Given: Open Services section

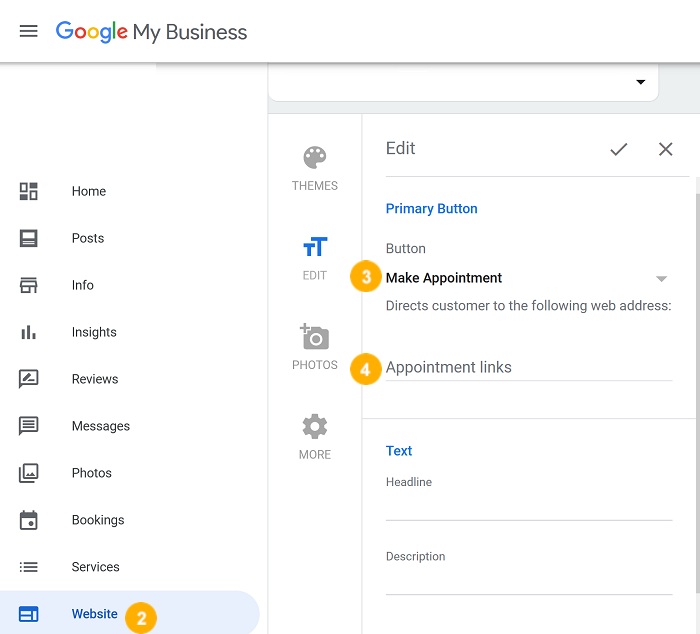Looking at the screenshot, I should pos(96,567).
